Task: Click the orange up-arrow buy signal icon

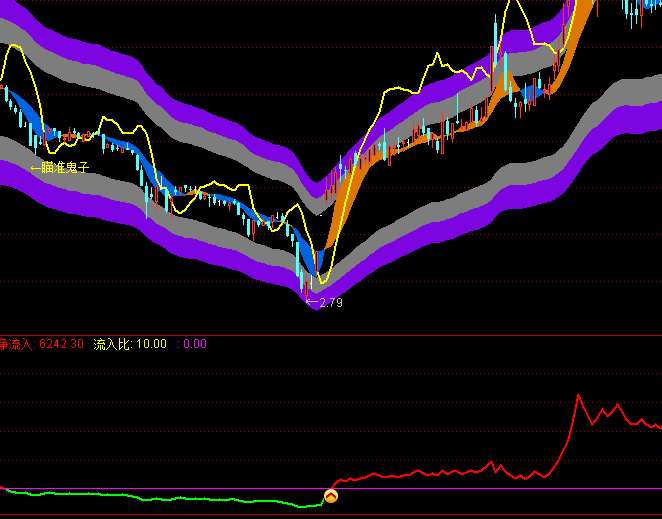Action: tap(331, 496)
